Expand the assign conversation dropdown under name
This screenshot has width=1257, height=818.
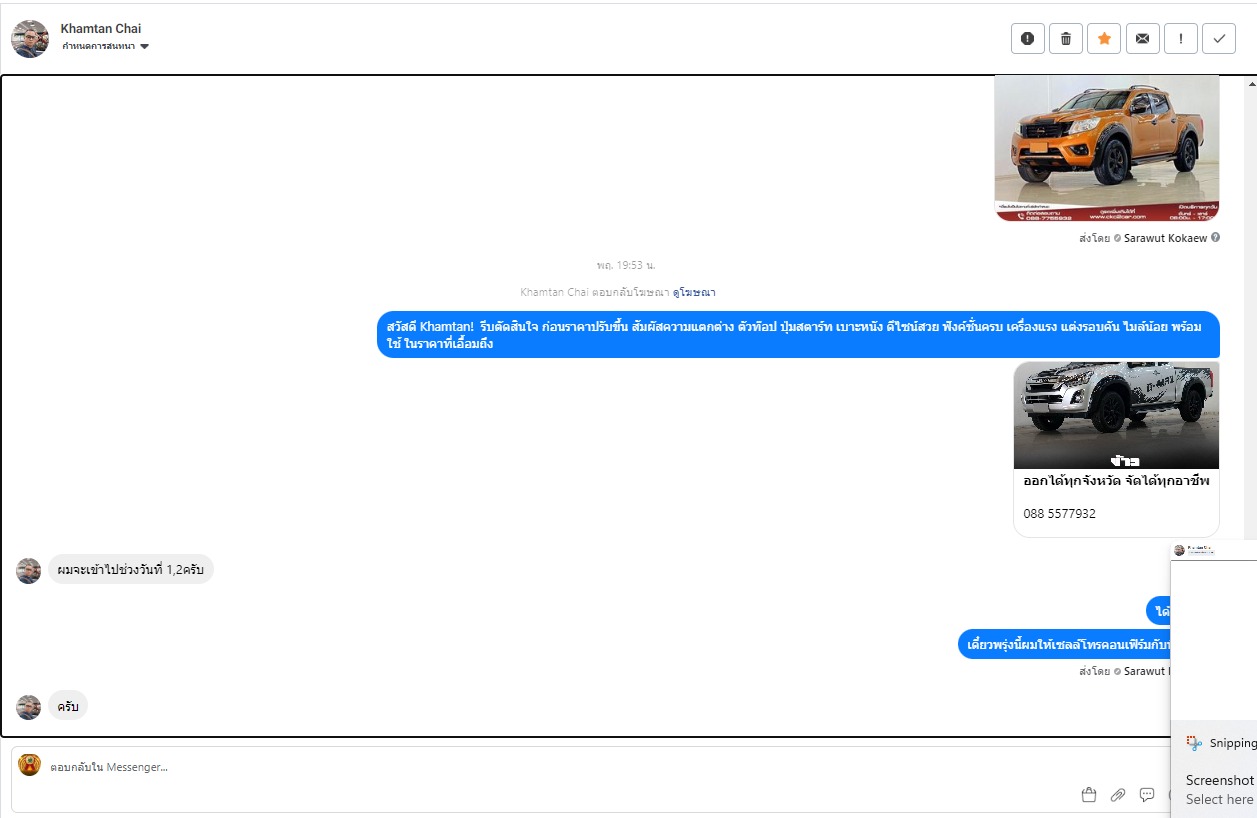click(105, 47)
